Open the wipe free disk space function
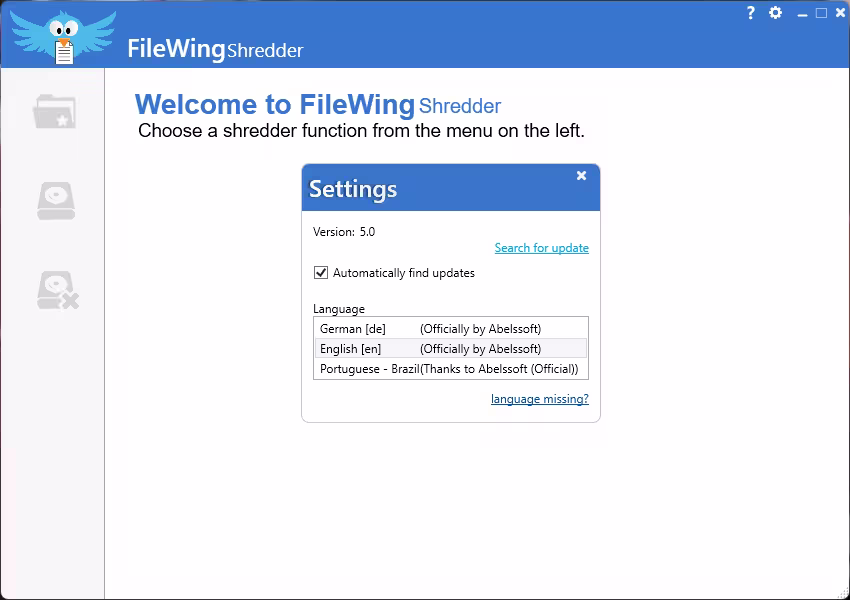The image size is (850, 600). pyautogui.click(x=57, y=290)
